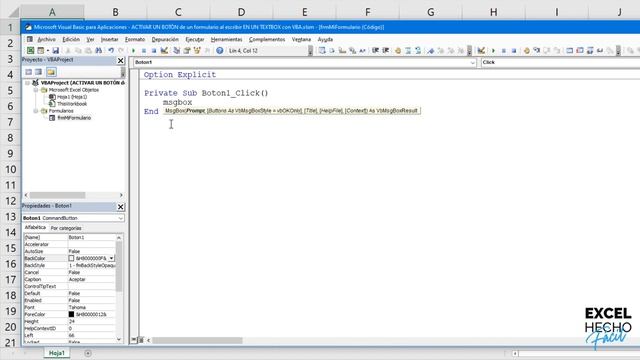Viewport: 640px width, 360px height.
Task: Click the Uncomment Block icon in the Edit toolbar
Action: pos(418,51)
